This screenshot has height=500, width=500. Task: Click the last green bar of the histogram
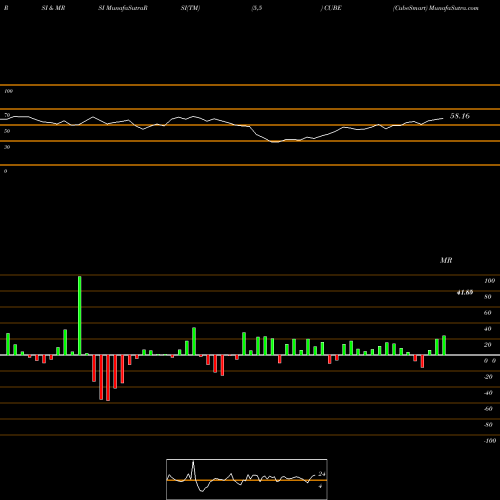tap(444, 345)
